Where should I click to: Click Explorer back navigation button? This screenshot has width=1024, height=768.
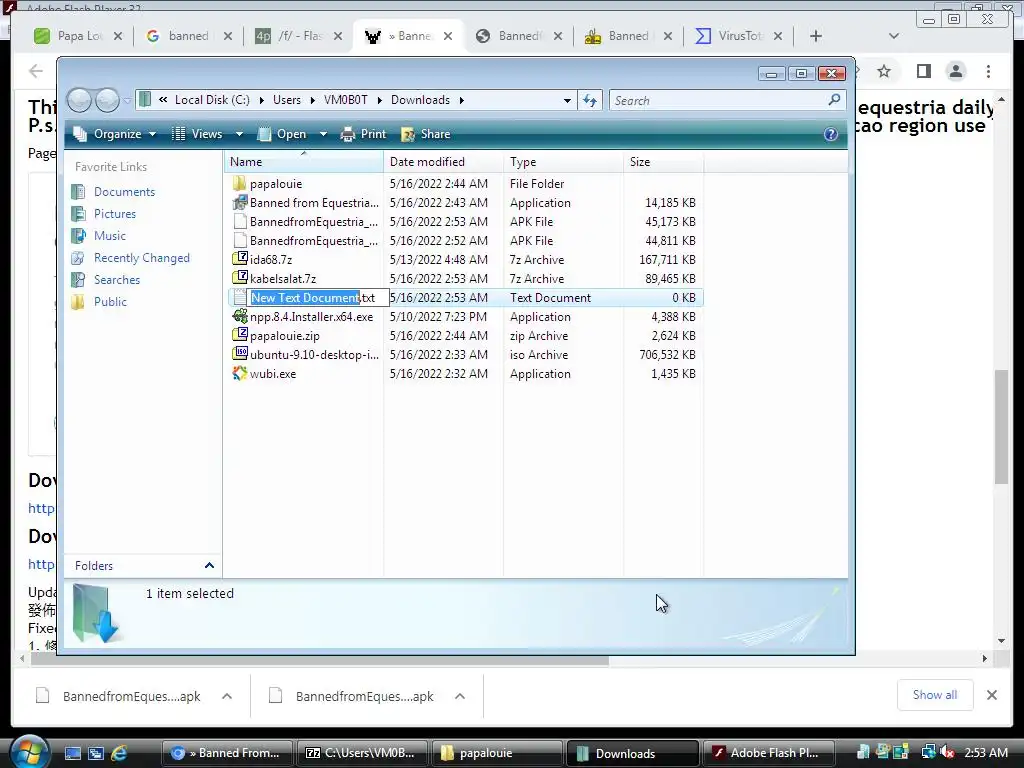(80, 101)
